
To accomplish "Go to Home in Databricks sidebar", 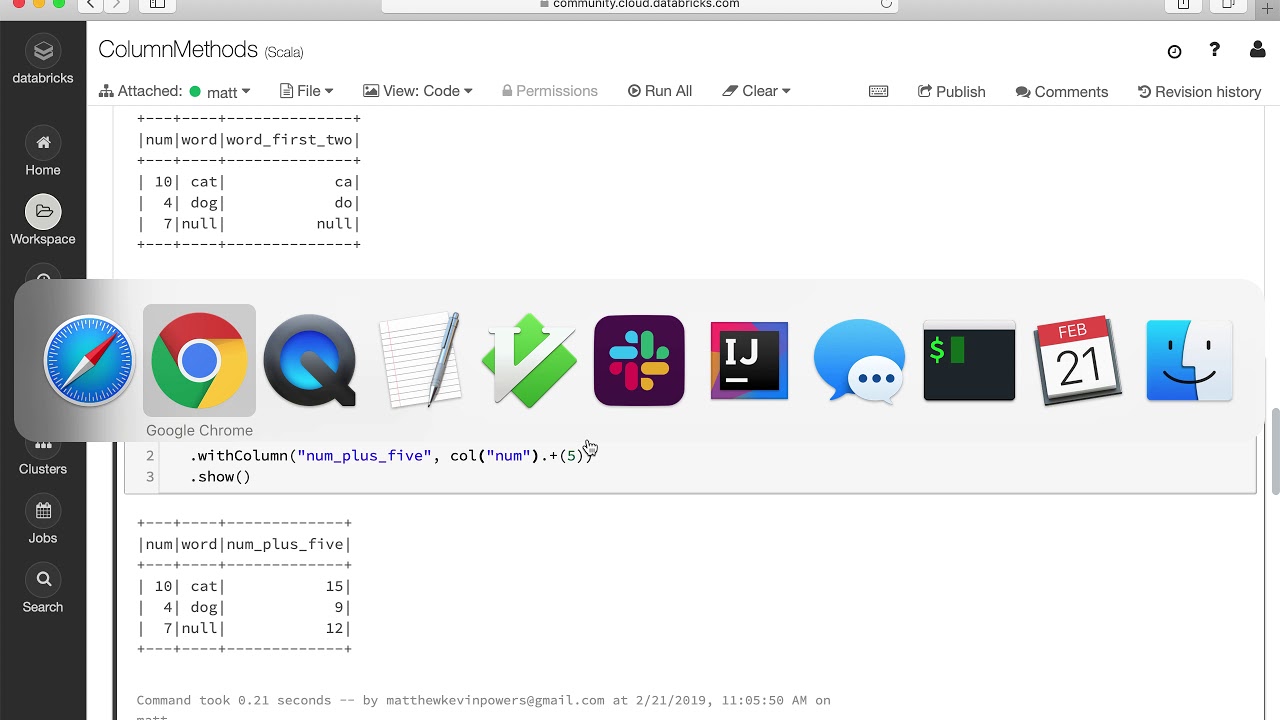I will pyautogui.click(x=43, y=153).
